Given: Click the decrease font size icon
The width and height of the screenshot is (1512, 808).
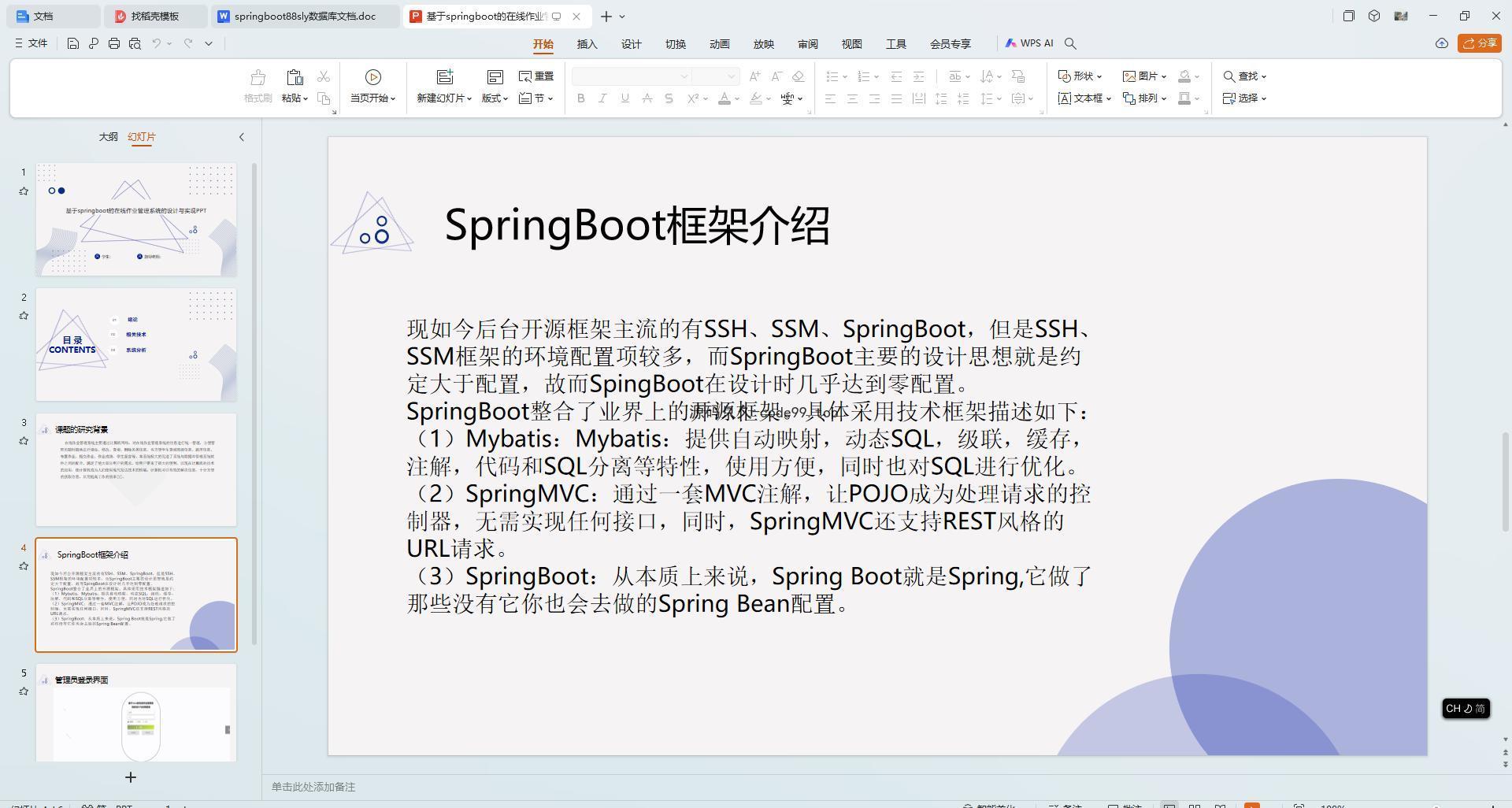Looking at the screenshot, I should [776, 76].
